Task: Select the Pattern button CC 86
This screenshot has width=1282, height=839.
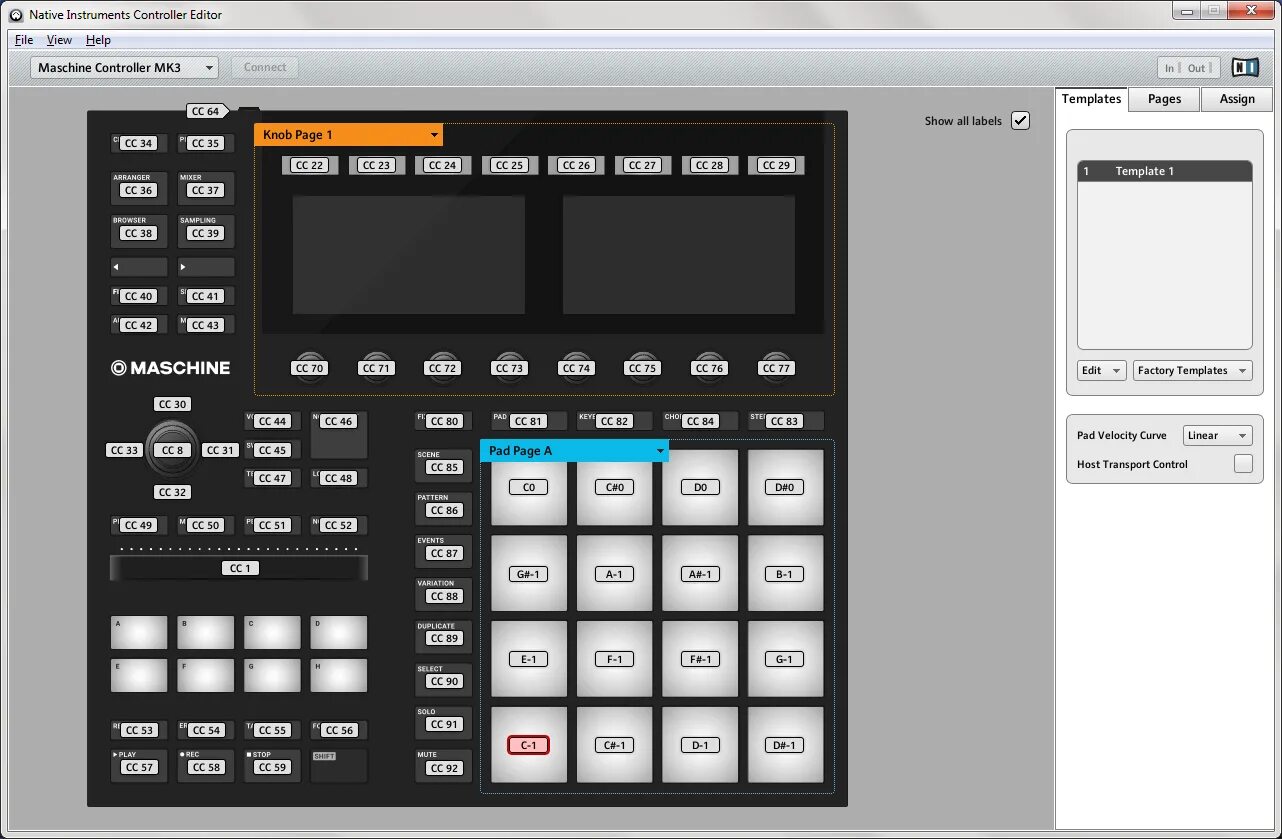Action: [x=443, y=507]
